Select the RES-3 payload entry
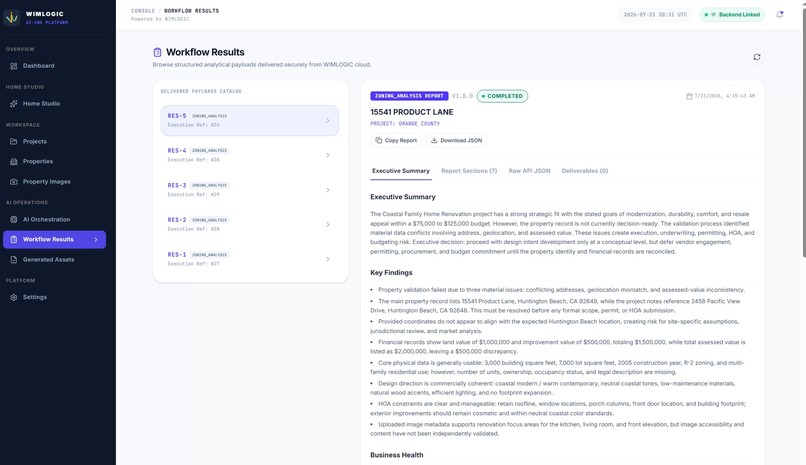Viewport: 806px width, 465px height. 250,190
